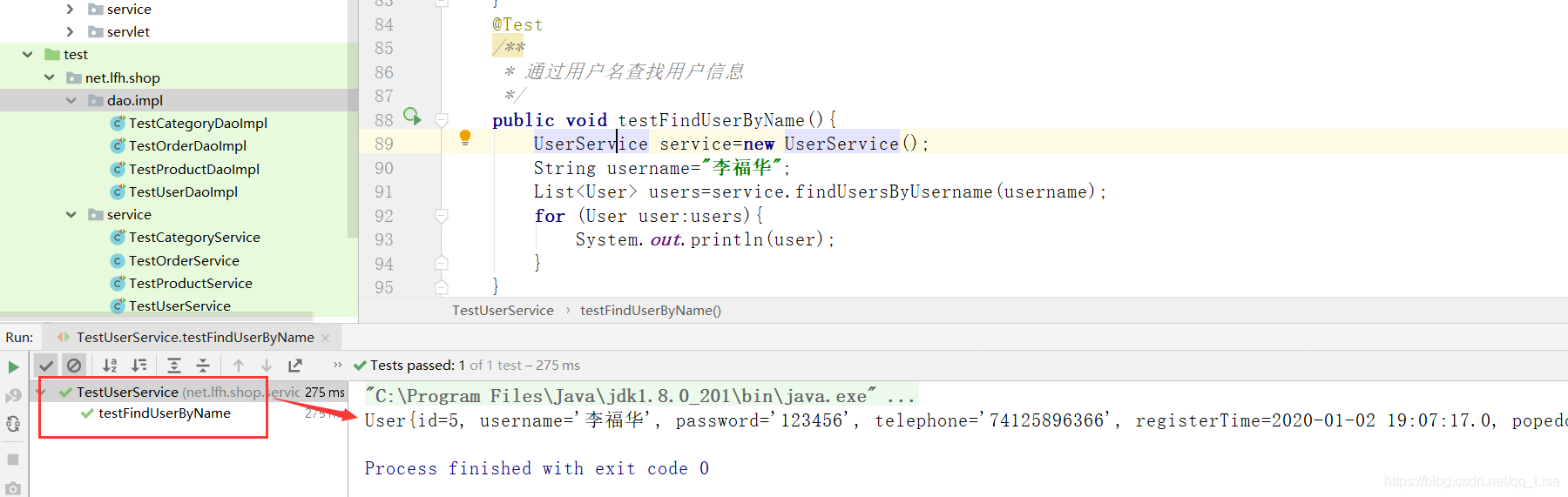Open TestCategoryService class file
This screenshot has height=497, width=1568.
pyautogui.click(x=194, y=237)
